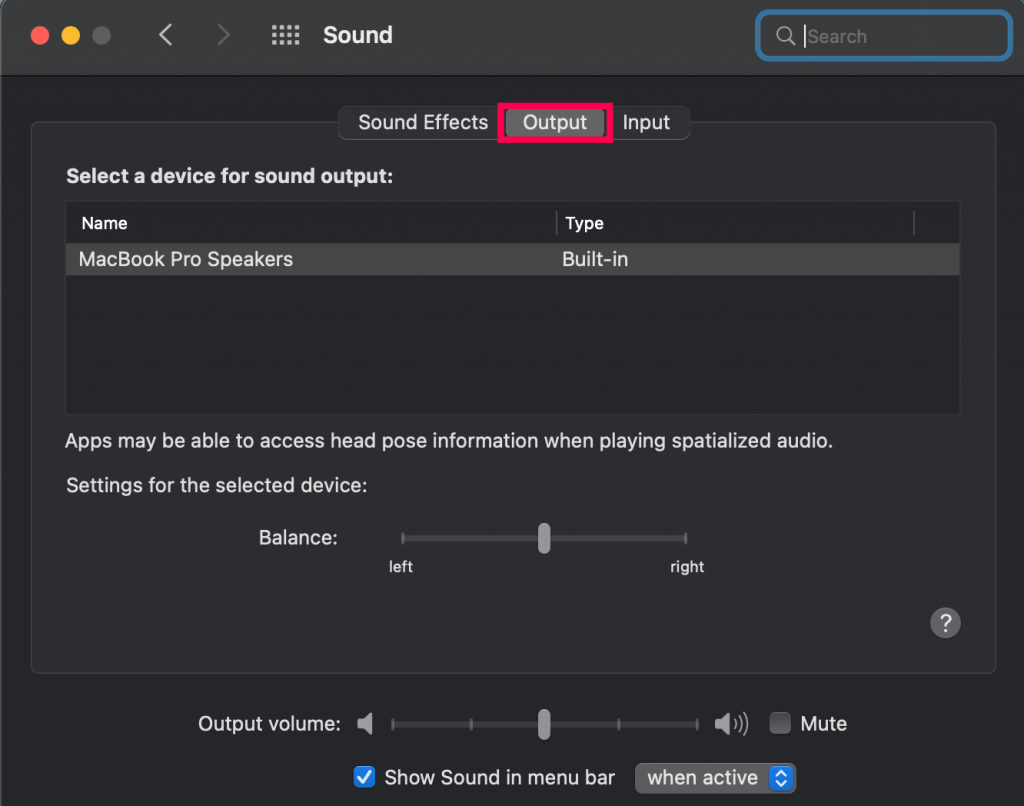
Task: Switch to the Sound Effects tab
Action: point(422,122)
